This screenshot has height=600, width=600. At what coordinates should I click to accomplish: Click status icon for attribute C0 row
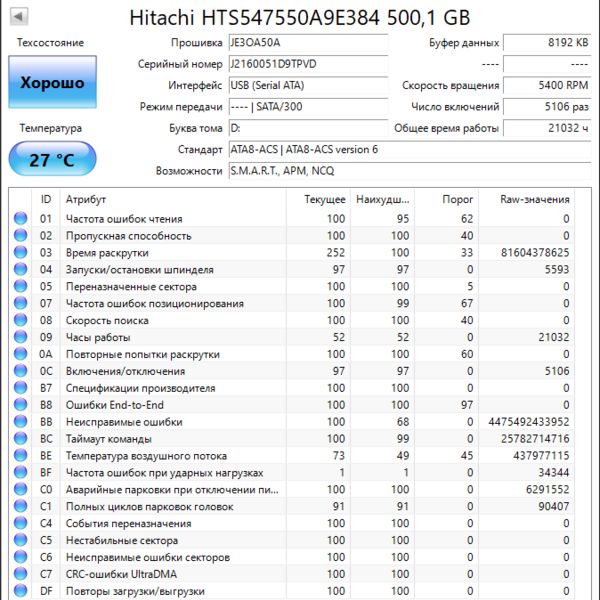(21, 489)
